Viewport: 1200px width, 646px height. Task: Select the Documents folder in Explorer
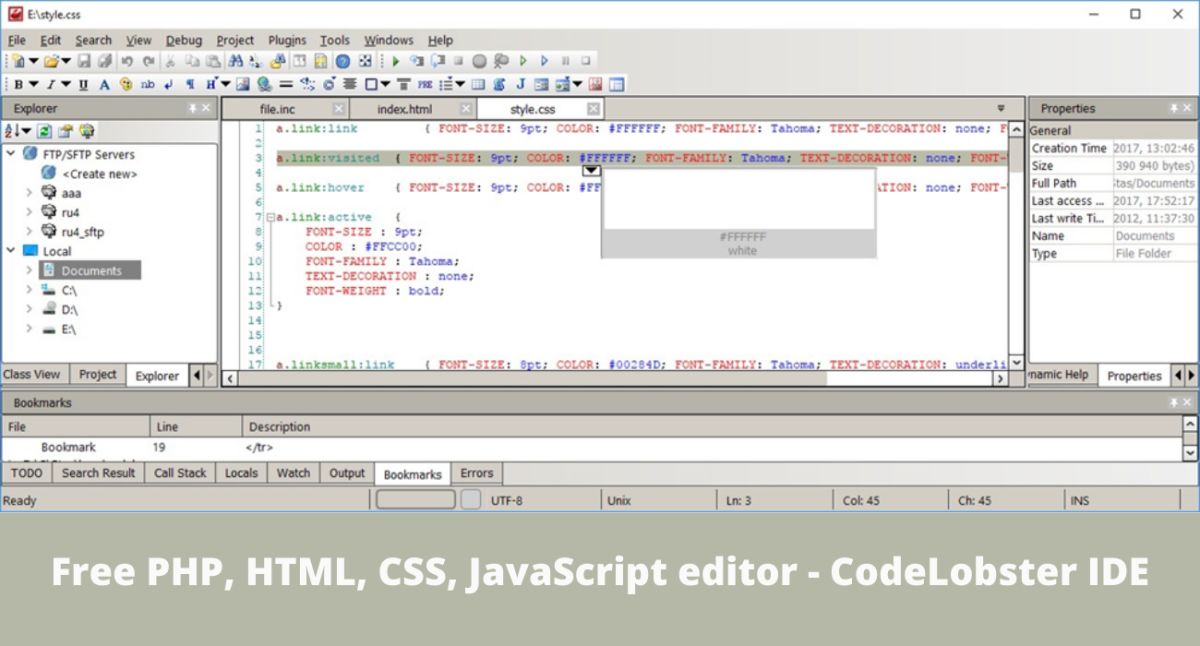[x=91, y=271]
